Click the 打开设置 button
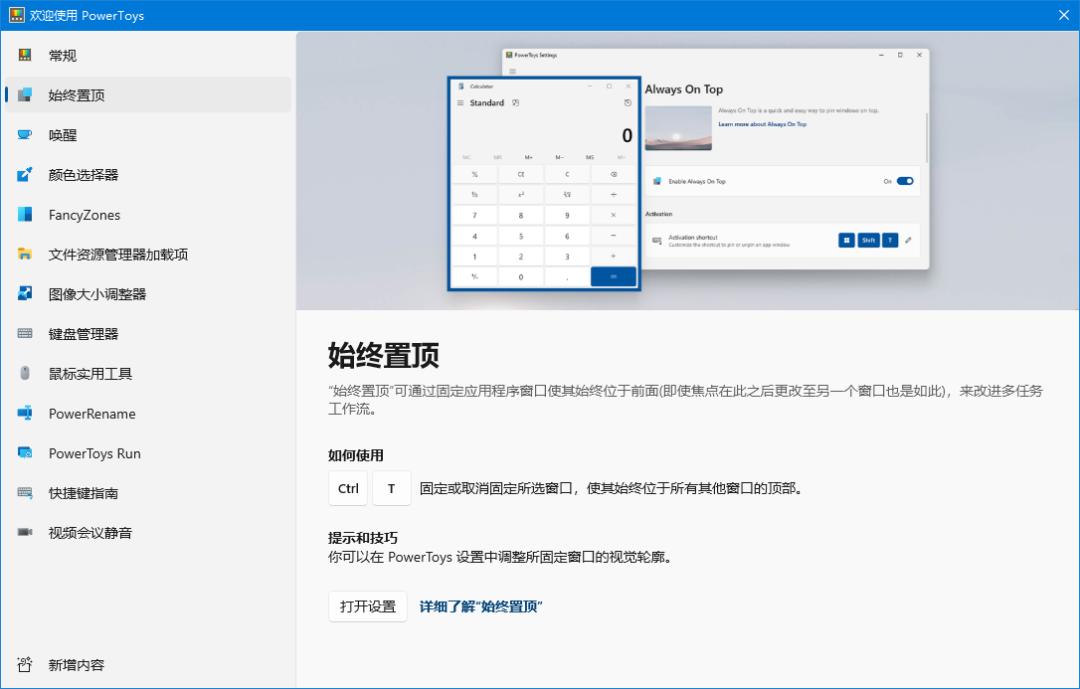Viewport: 1080px width, 689px height. (x=367, y=606)
